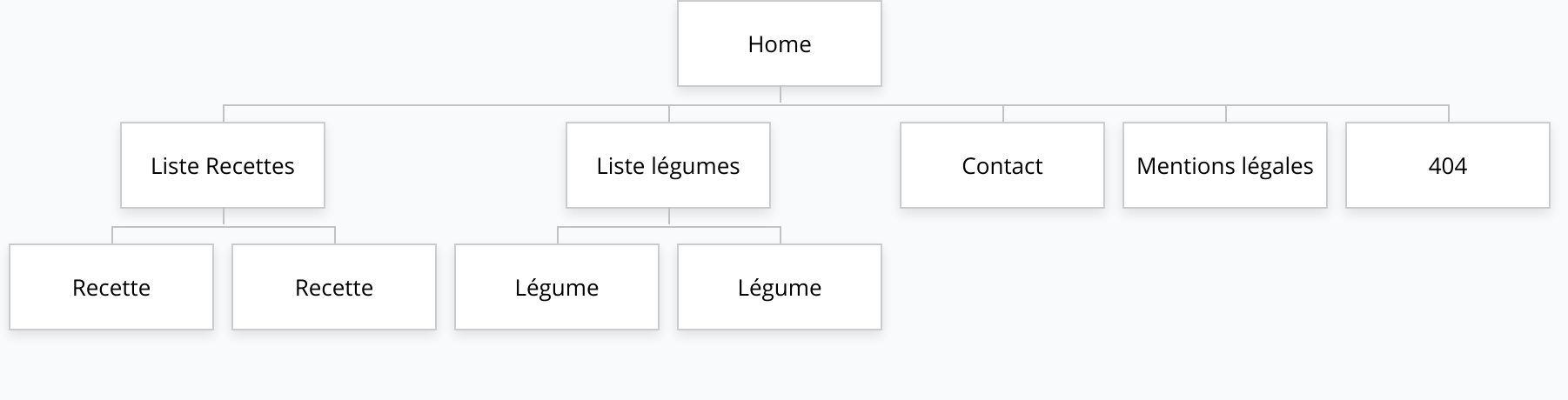This screenshot has height=400, width=1568.
Task: Click the vertical connector below Liste légumes
Action: (669, 217)
